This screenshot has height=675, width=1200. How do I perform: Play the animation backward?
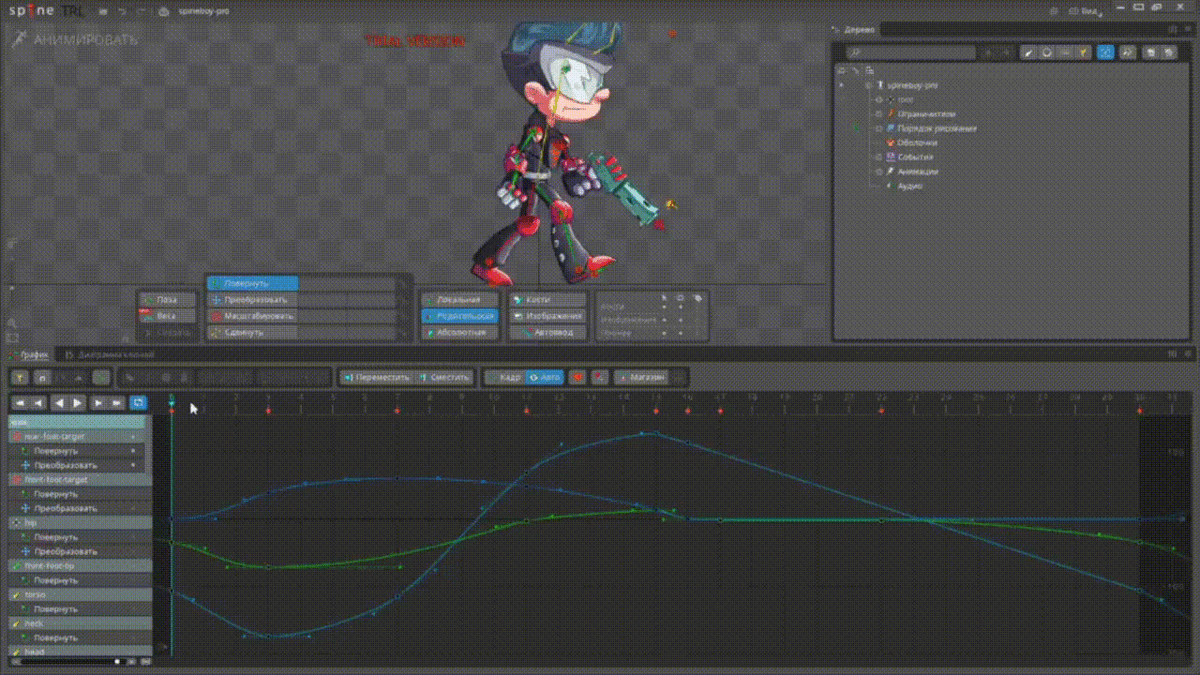click(59, 402)
